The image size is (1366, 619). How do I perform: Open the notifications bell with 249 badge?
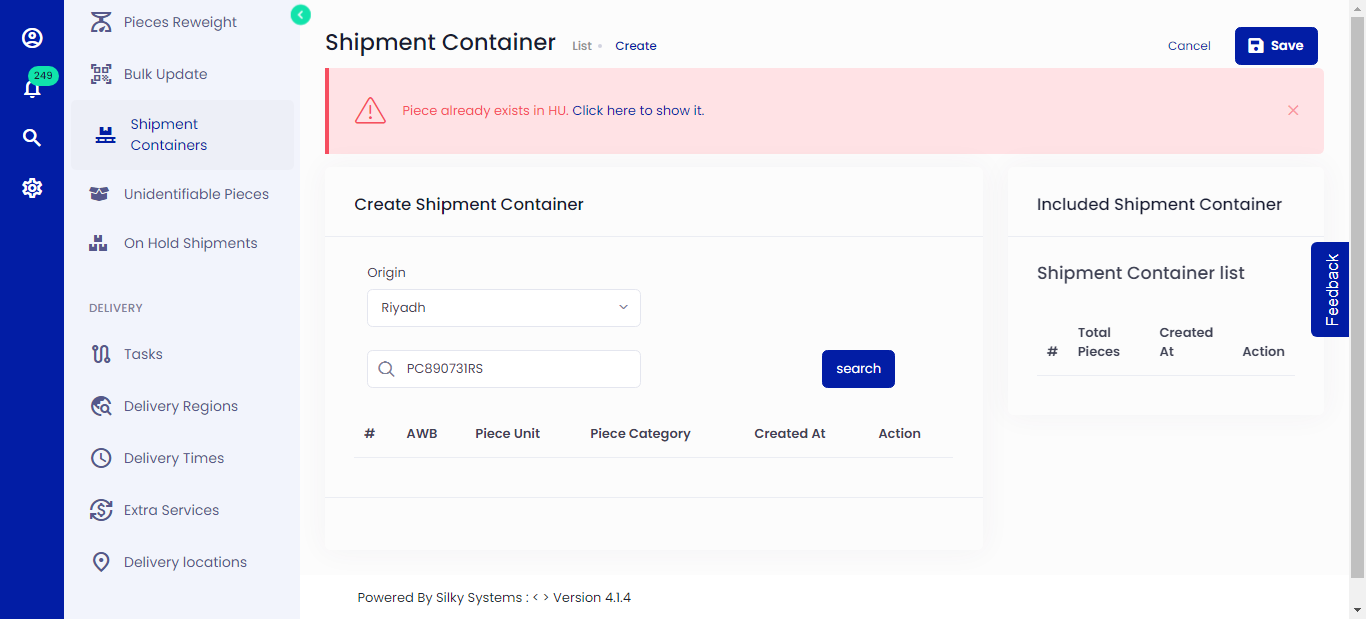(x=32, y=85)
